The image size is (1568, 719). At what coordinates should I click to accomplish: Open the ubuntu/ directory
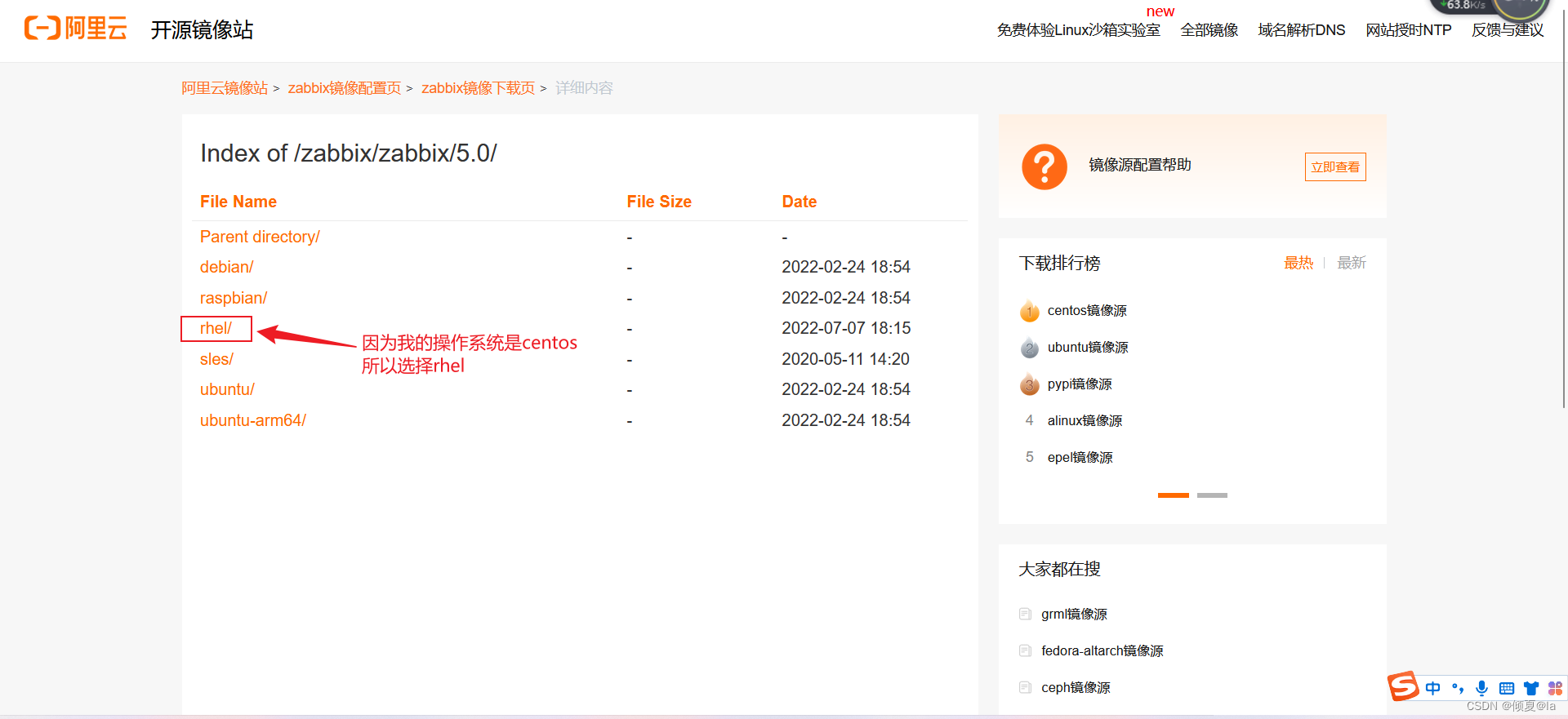coord(227,389)
